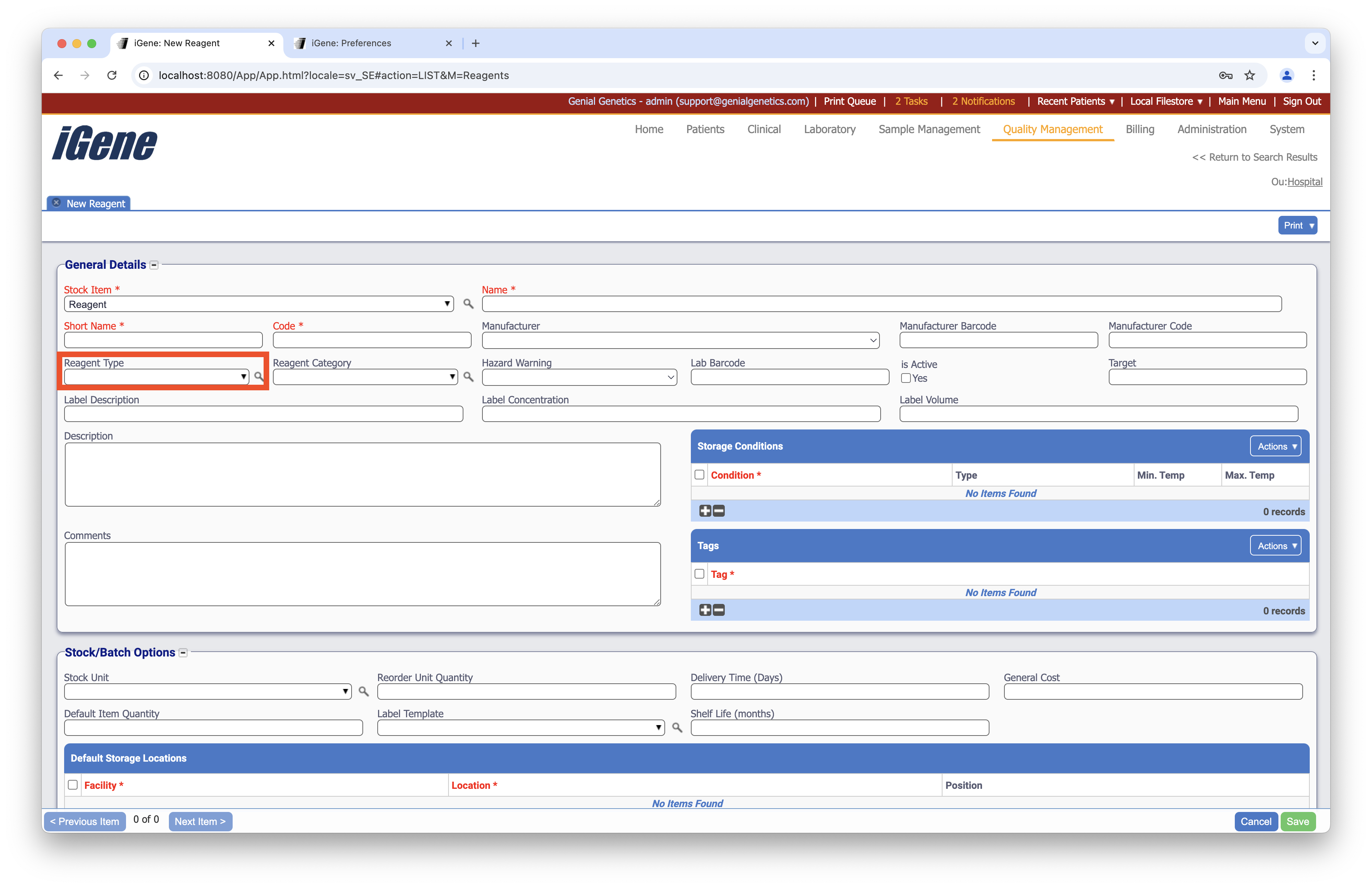Click the magnifier icon next to Reagent Category
Screen dimensions: 1372x888
(x=468, y=377)
